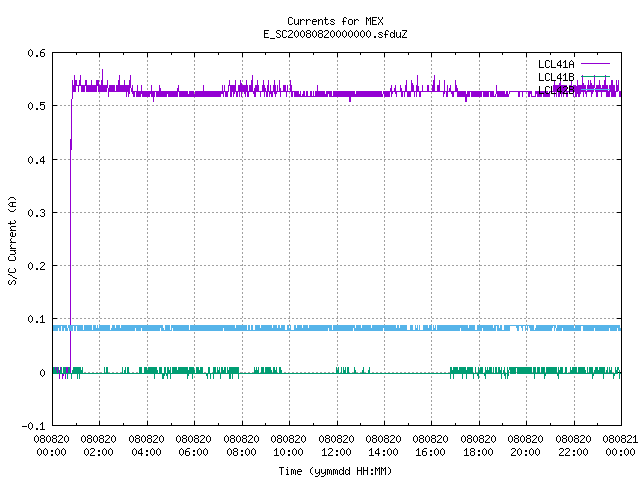Click the 080820 14:00 x-axis tick label

point(383,446)
